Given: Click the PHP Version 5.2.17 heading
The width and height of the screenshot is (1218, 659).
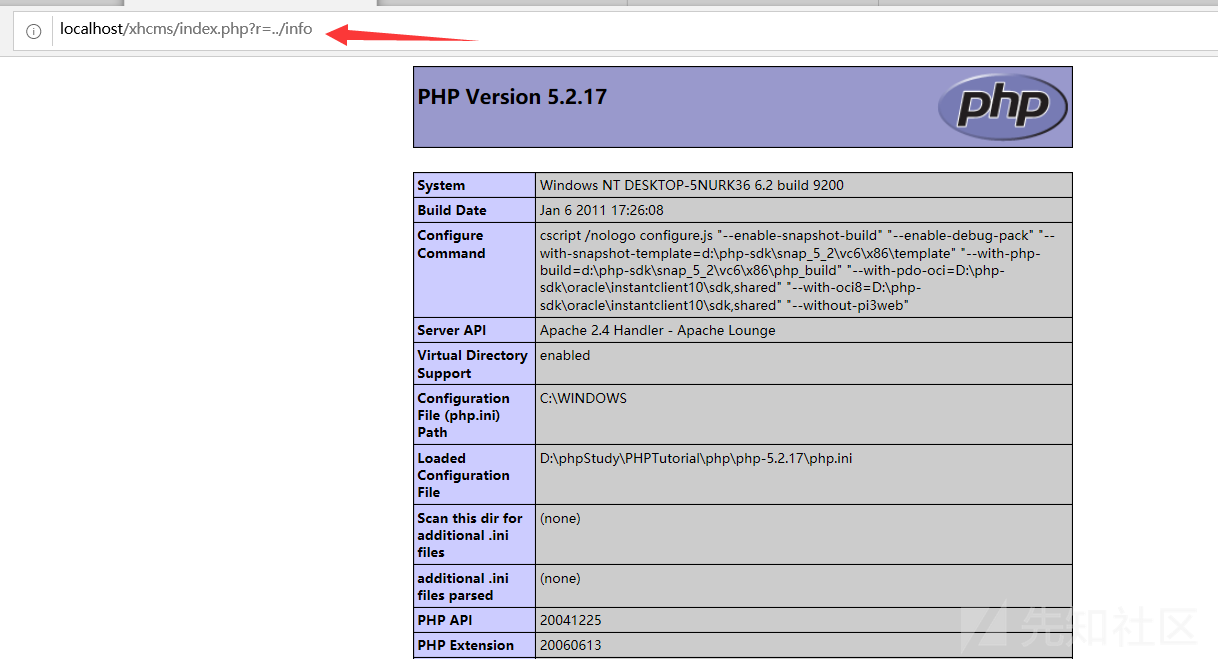Looking at the screenshot, I should point(512,97).
